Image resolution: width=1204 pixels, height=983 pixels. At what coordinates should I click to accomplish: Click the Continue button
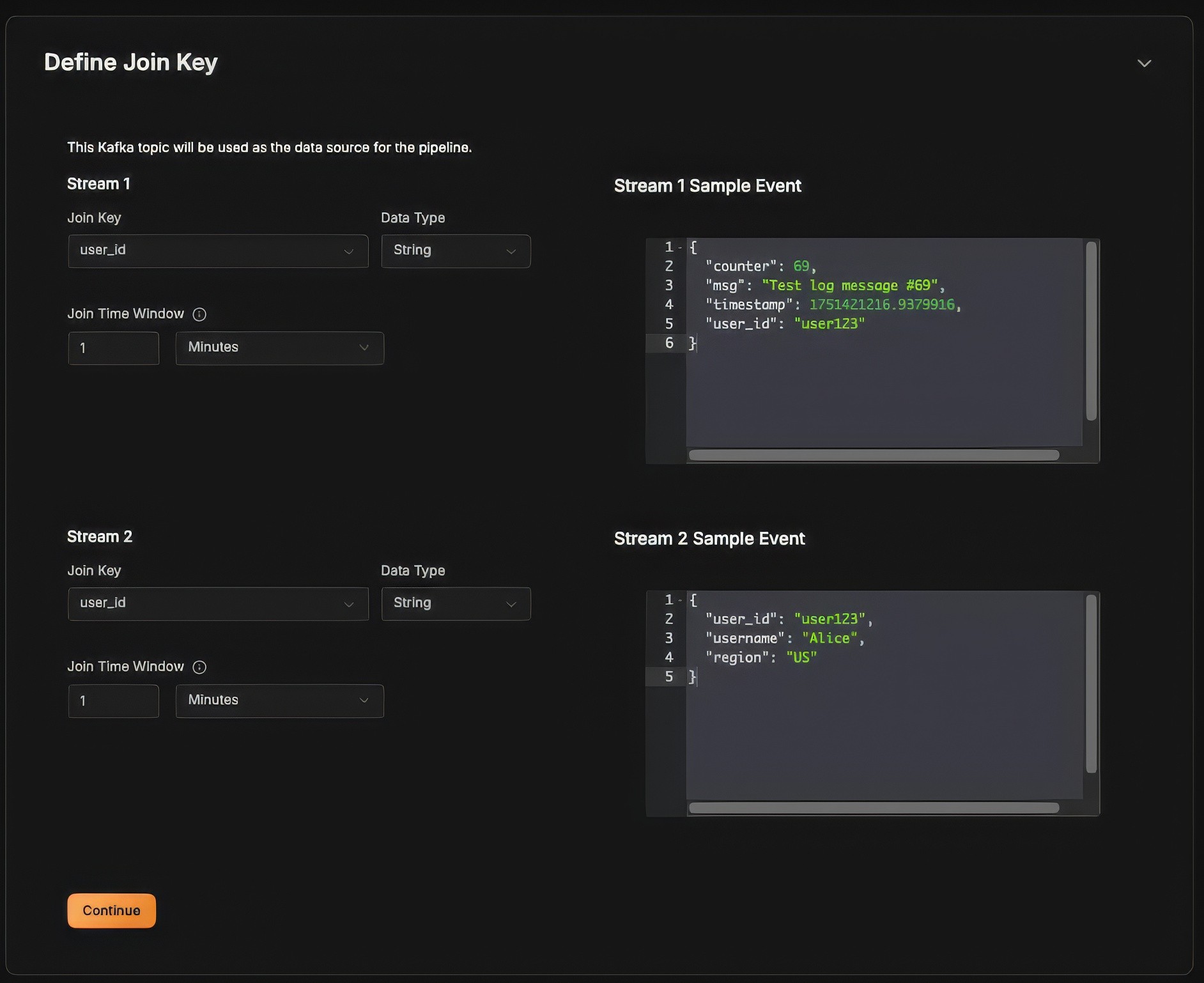pyautogui.click(x=112, y=911)
